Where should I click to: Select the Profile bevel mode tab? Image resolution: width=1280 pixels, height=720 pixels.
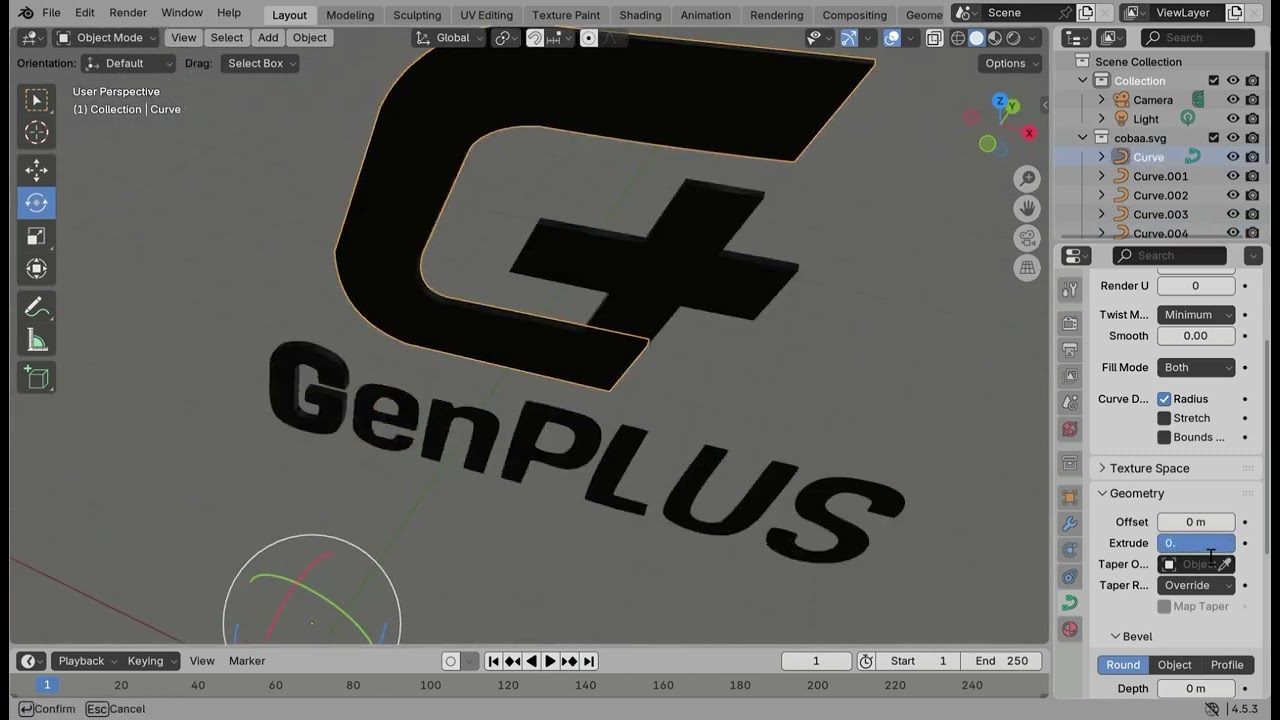[1227, 665]
